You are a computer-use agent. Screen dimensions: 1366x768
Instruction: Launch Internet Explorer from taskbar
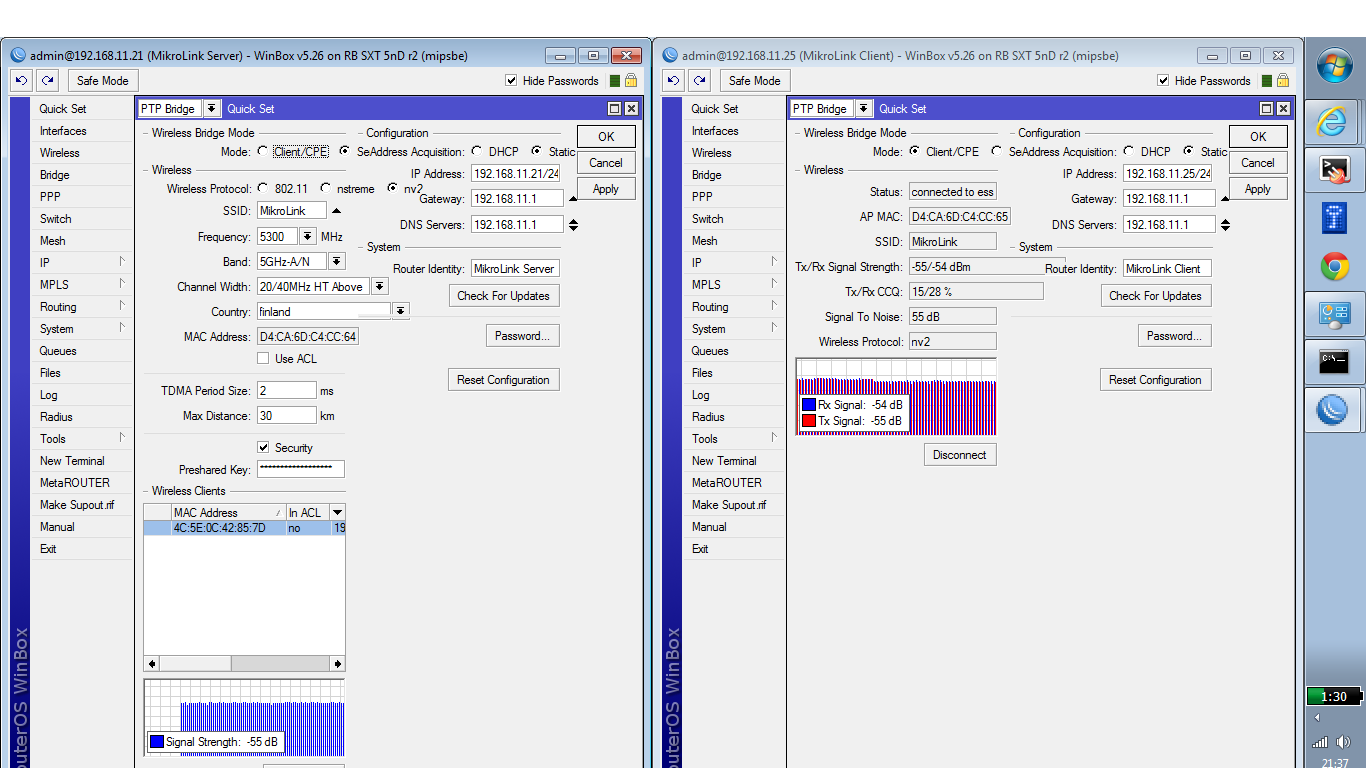(x=1333, y=122)
